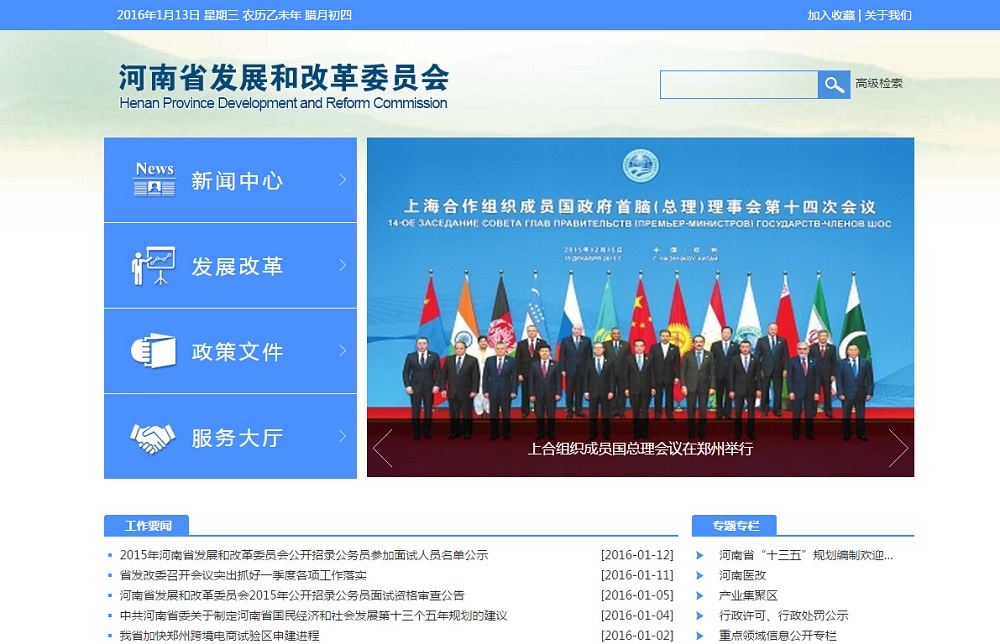Image resolution: width=1000 pixels, height=644 pixels.
Task: Click the SCO emblem on banner
Action: coord(640,166)
